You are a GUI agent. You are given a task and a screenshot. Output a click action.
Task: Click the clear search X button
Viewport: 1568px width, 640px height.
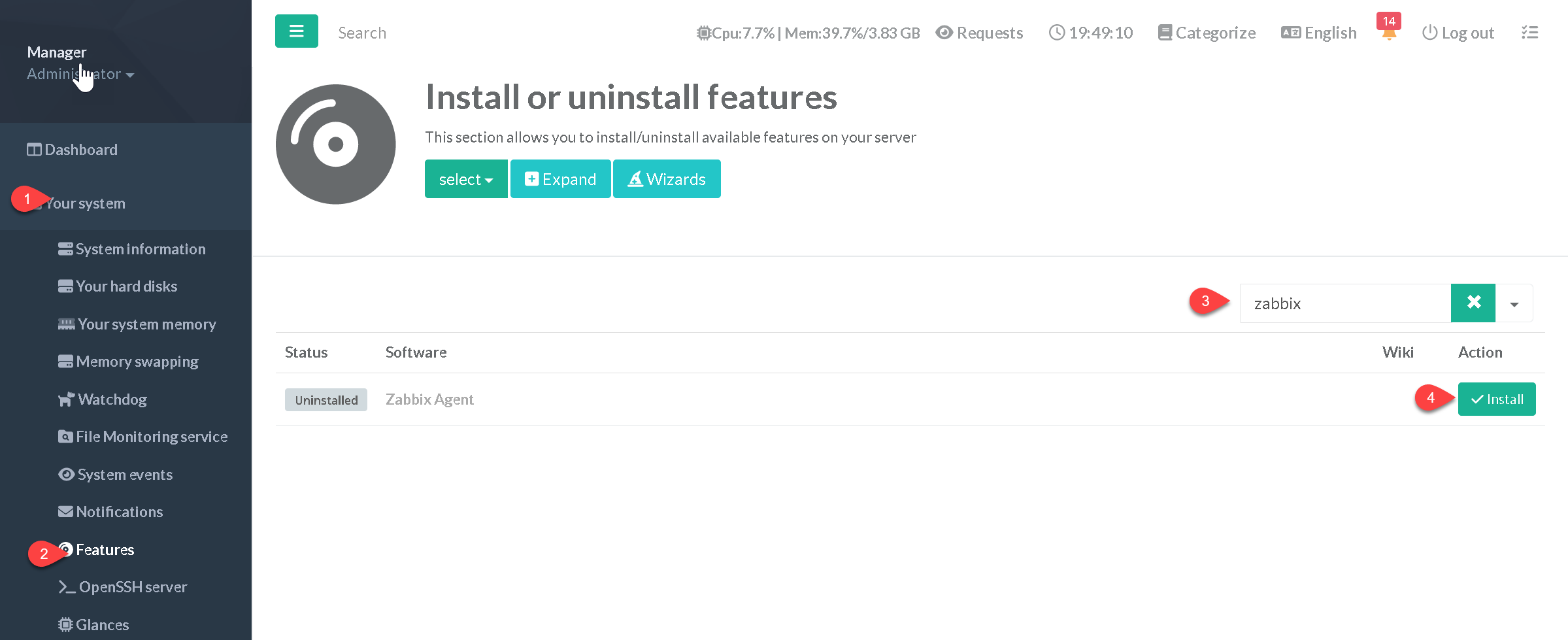(x=1473, y=303)
